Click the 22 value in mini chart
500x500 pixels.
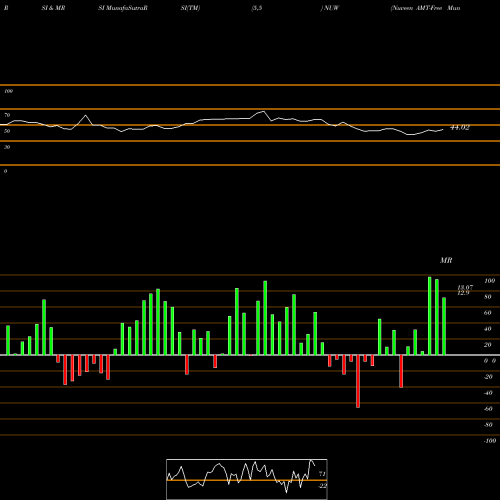(323, 486)
